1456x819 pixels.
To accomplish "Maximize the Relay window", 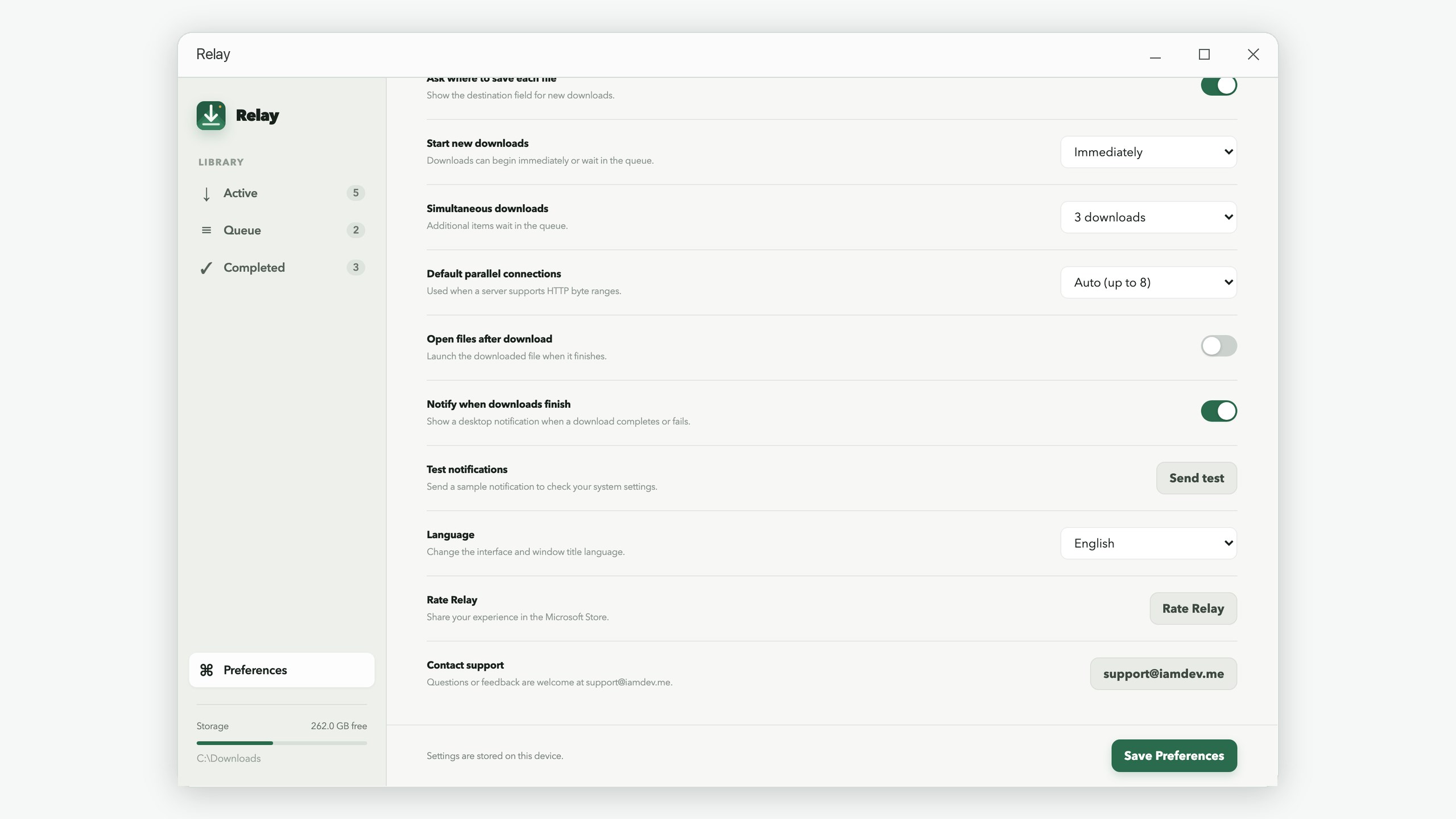I will 1204,55.
